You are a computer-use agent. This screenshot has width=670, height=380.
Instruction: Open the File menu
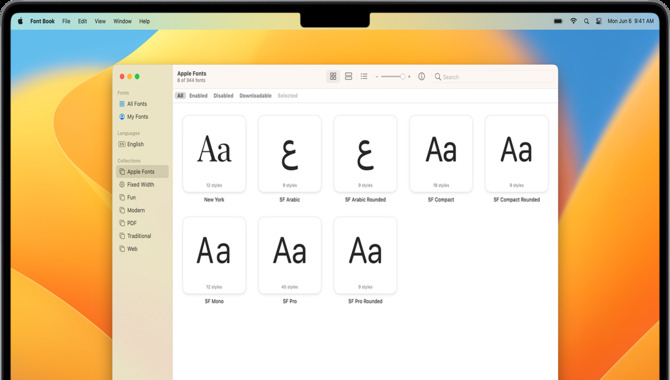coord(66,21)
